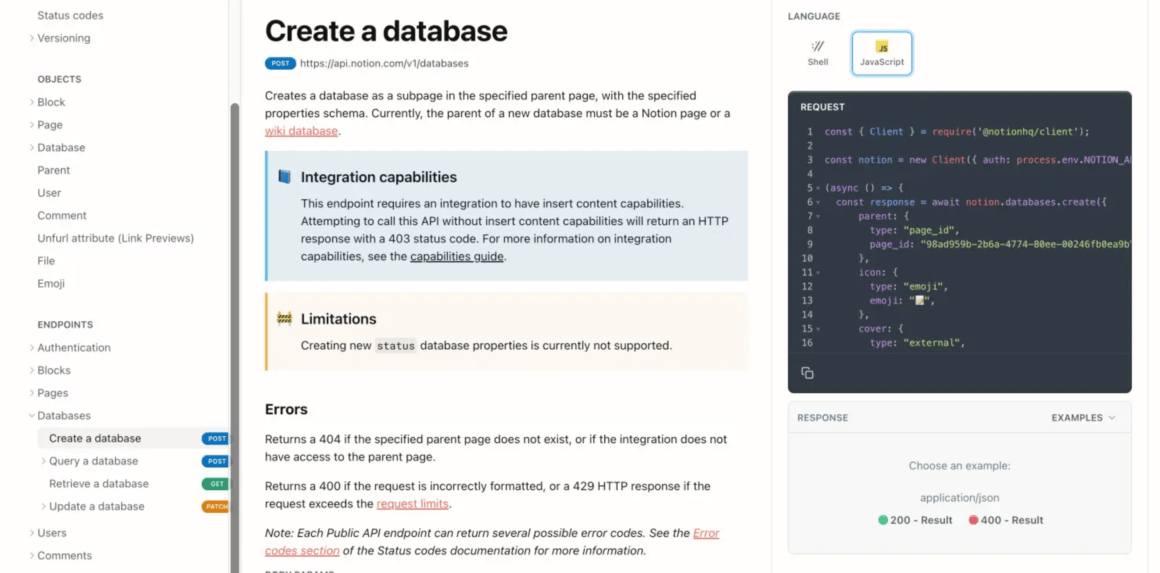Image resolution: width=1160 pixels, height=573 pixels.
Task: Open Update a database in sidebar
Action: click(97, 506)
